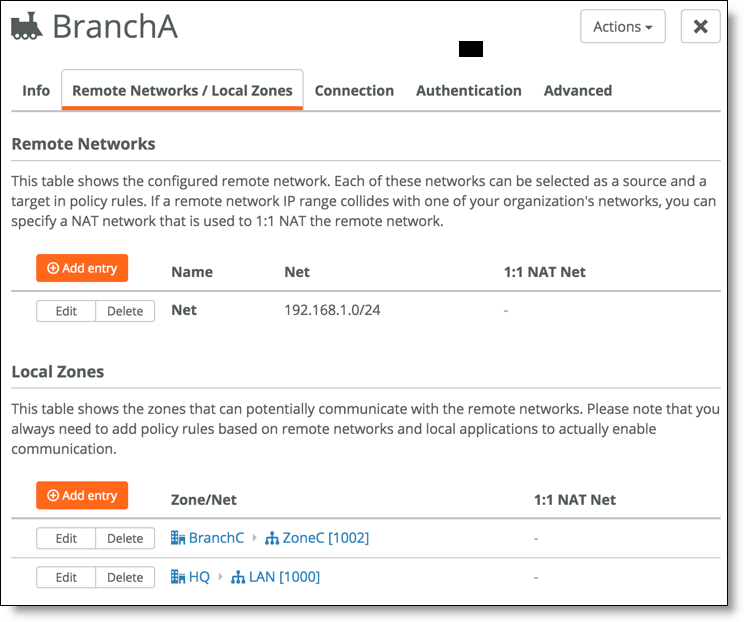Click the building icon next to HQ
Image resolution: width=744 pixels, height=622 pixels.
[178, 577]
